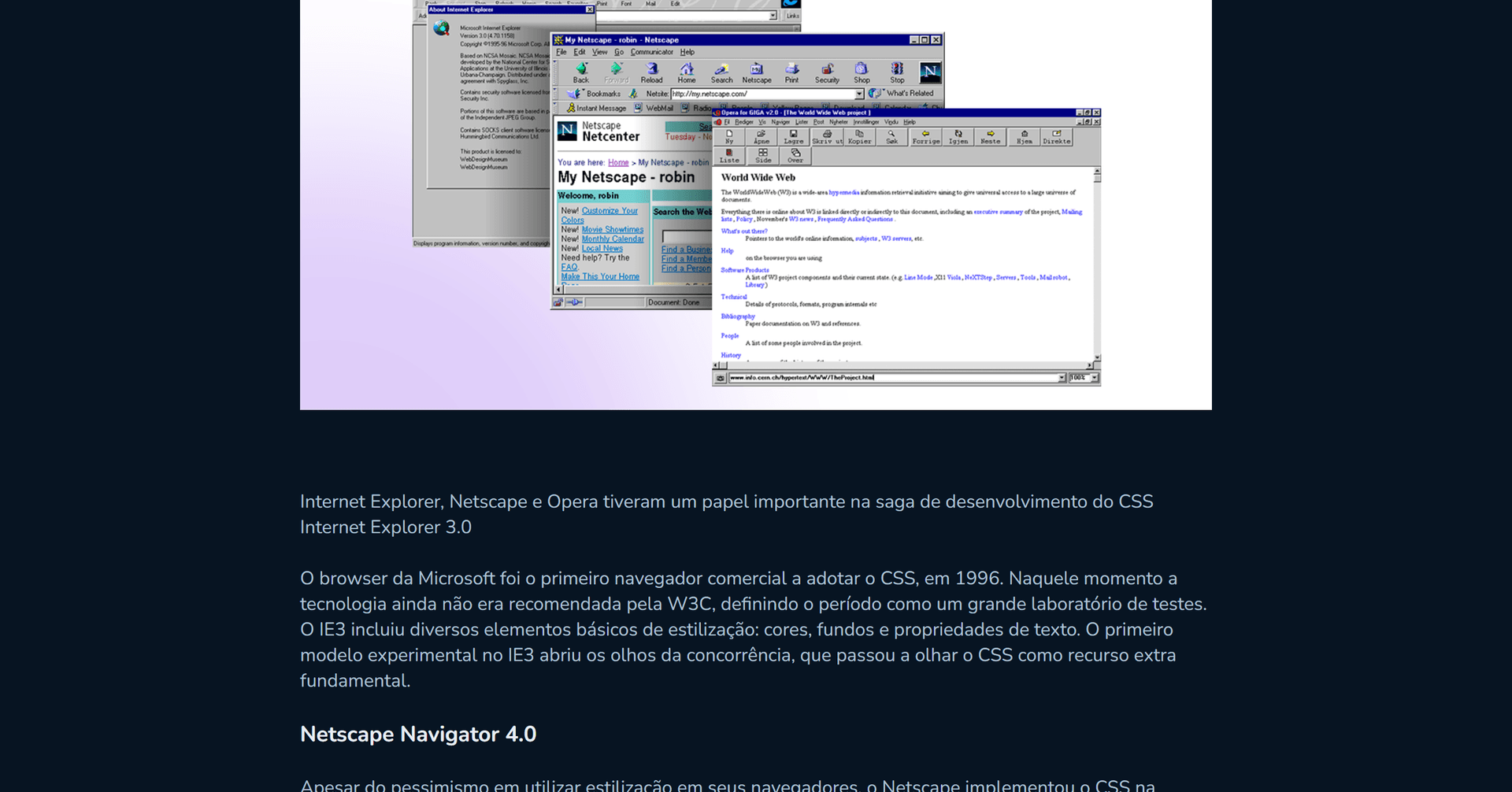The width and height of the screenshot is (1512, 792).
Task: Click the Home breadcrumb link in Netscape page
Action: 618,162
